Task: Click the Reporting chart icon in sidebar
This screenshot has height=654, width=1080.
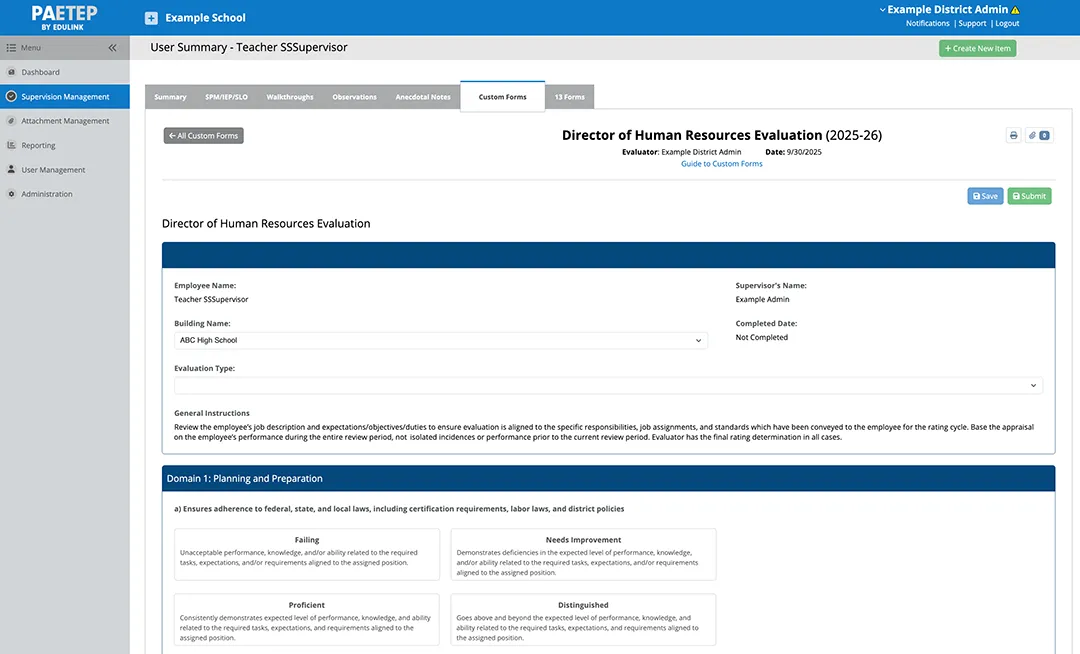Action: click(11, 145)
